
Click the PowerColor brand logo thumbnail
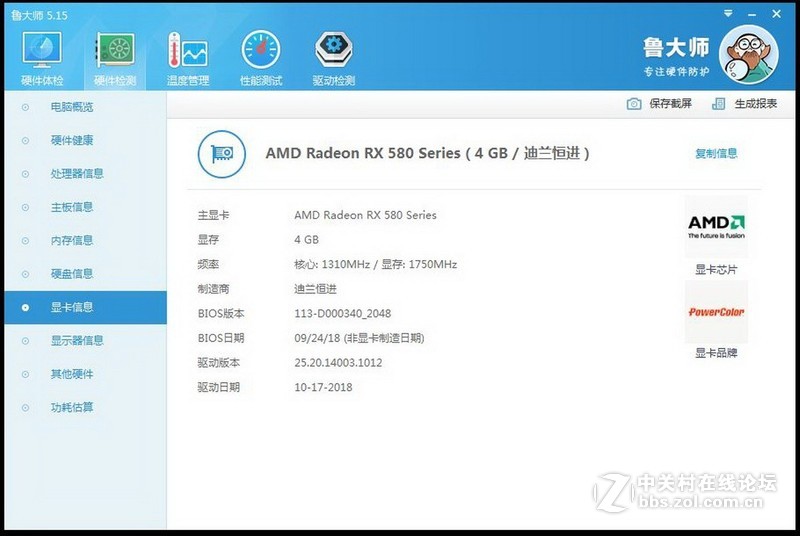point(716,312)
